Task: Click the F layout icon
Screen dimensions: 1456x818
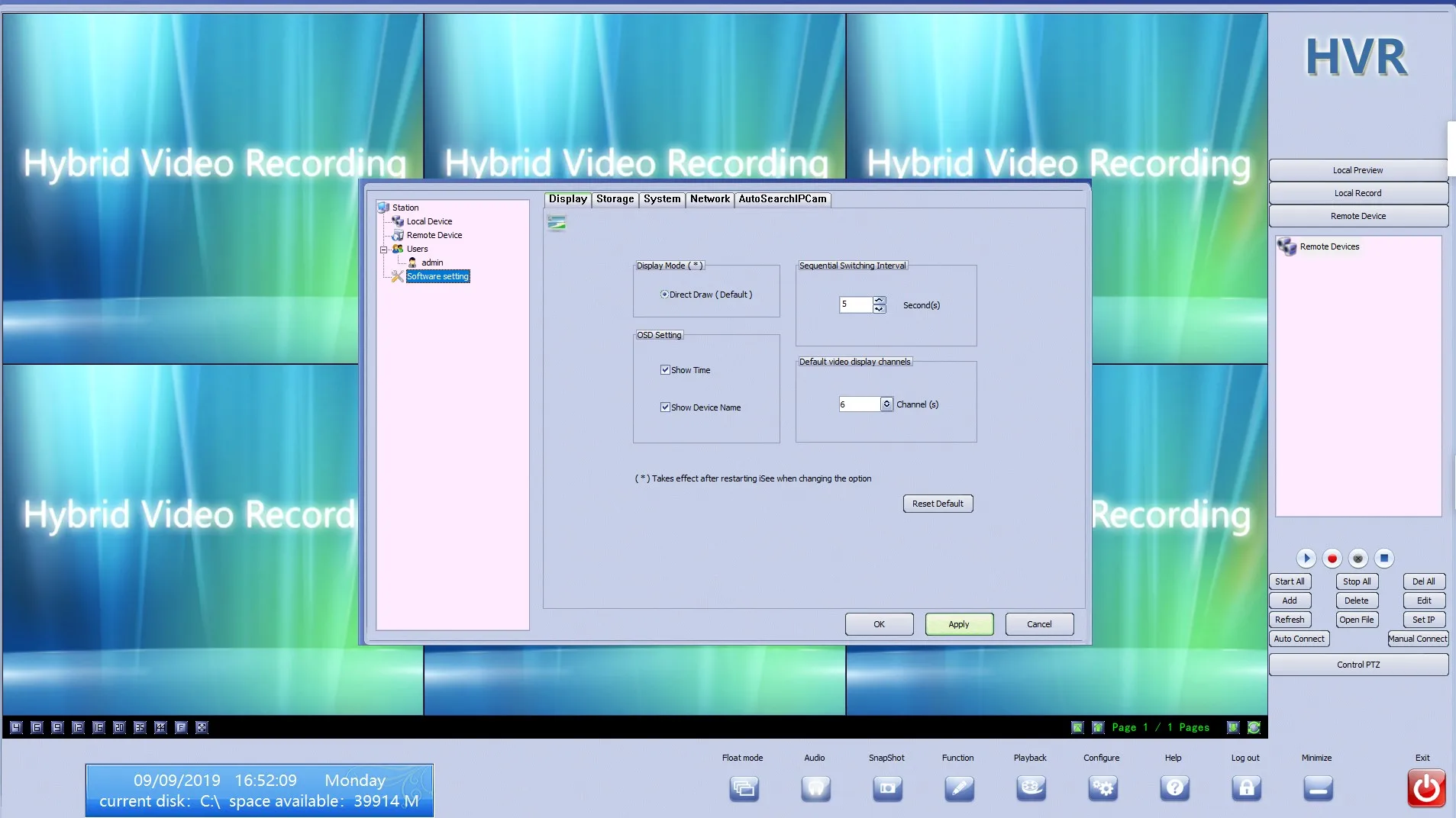Action: pyautogui.click(x=181, y=727)
